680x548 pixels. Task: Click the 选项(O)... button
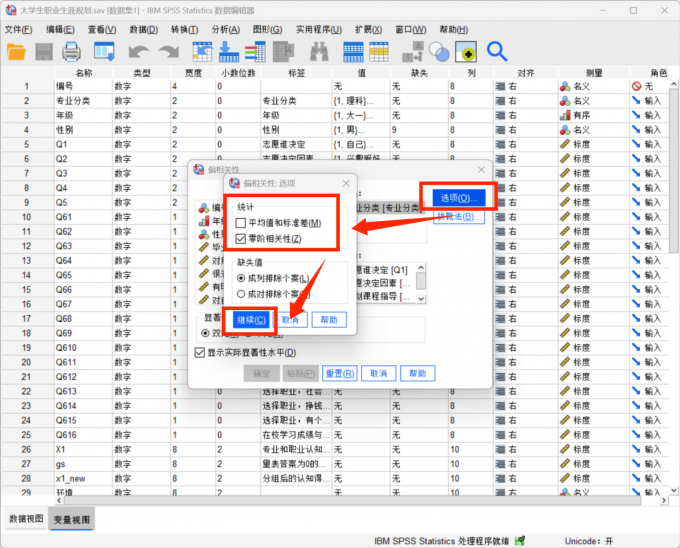[459, 198]
